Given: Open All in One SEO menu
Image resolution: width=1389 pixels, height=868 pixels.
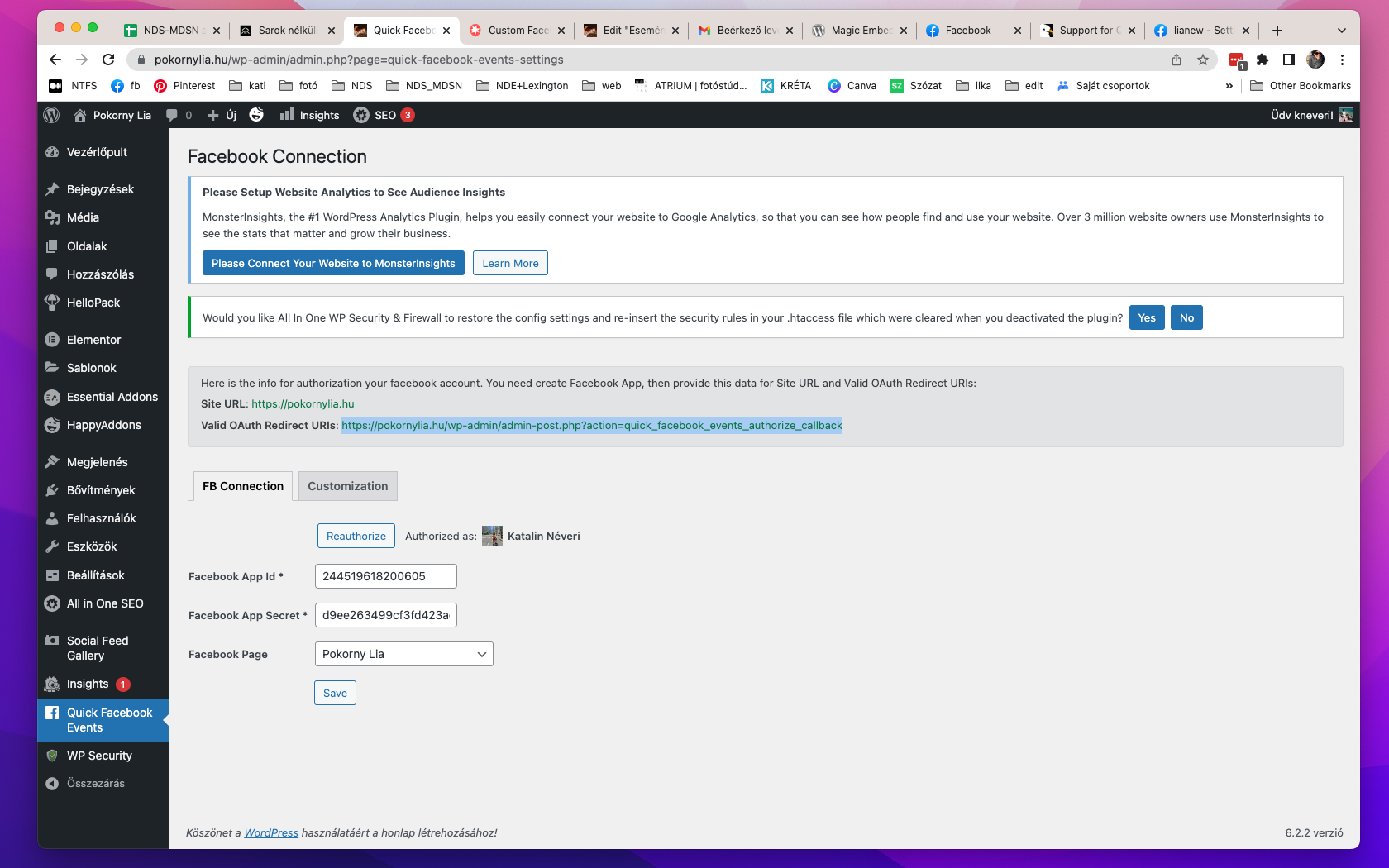Looking at the screenshot, I should (x=103, y=603).
